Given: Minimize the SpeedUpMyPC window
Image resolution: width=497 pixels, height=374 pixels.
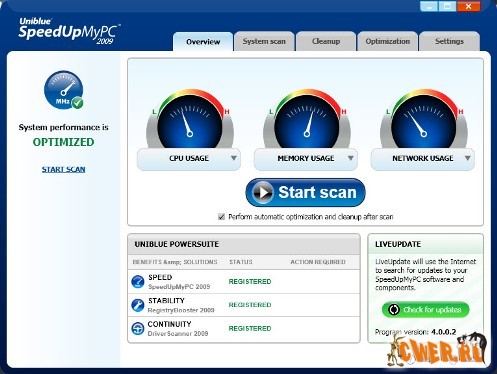Looking at the screenshot, I should pyautogui.click(x=429, y=6).
